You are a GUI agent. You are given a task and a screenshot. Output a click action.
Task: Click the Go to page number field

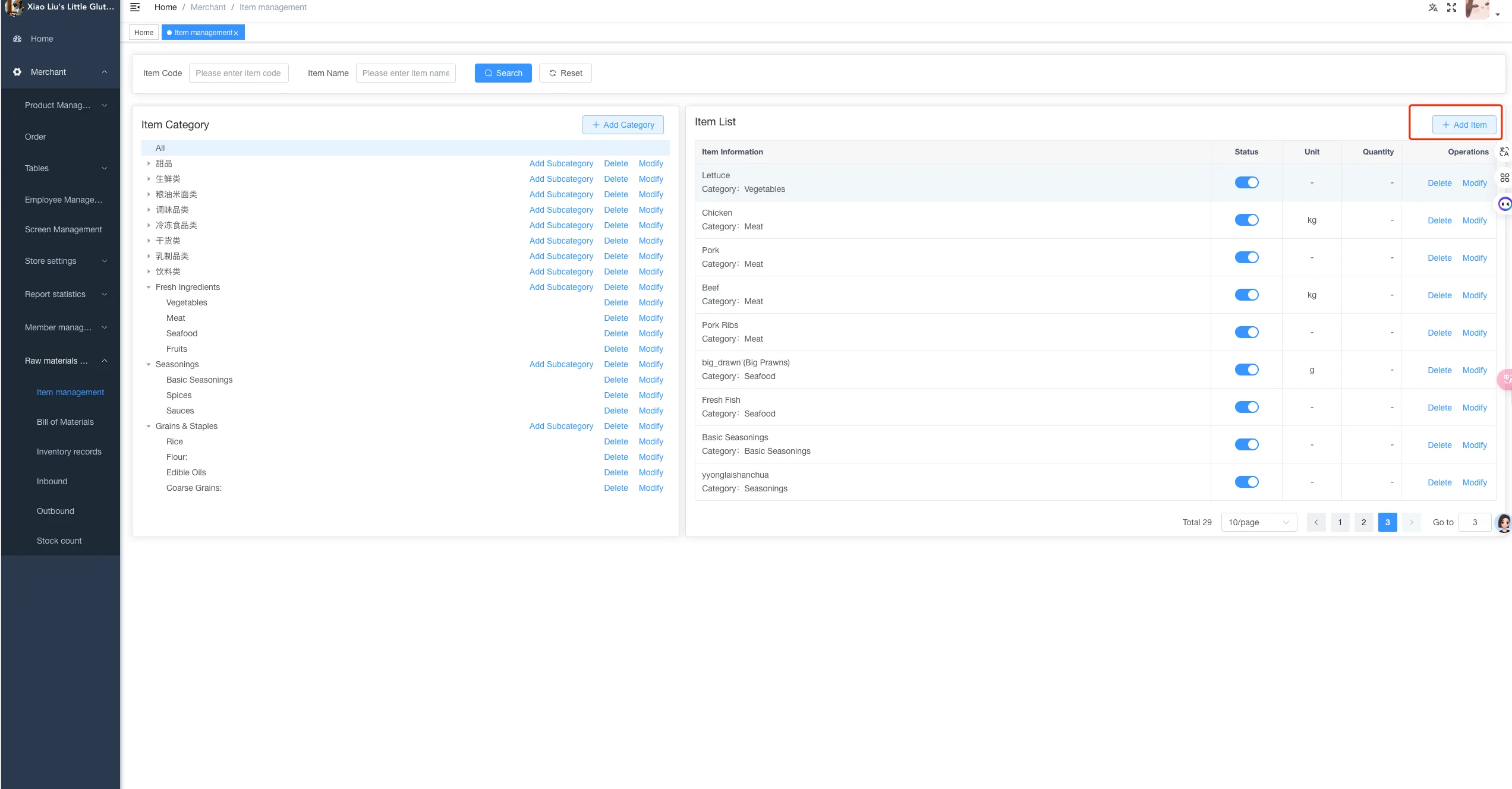click(x=1475, y=522)
